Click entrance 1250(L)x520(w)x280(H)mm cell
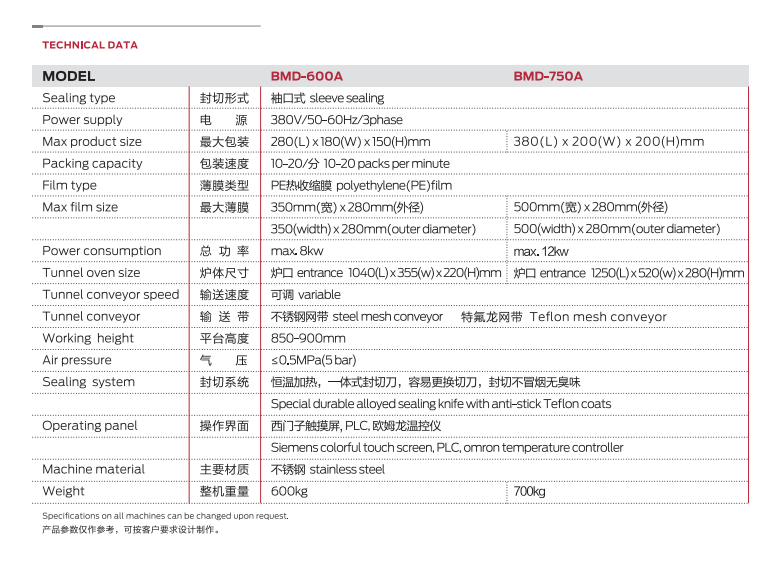 tap(629, 273)
